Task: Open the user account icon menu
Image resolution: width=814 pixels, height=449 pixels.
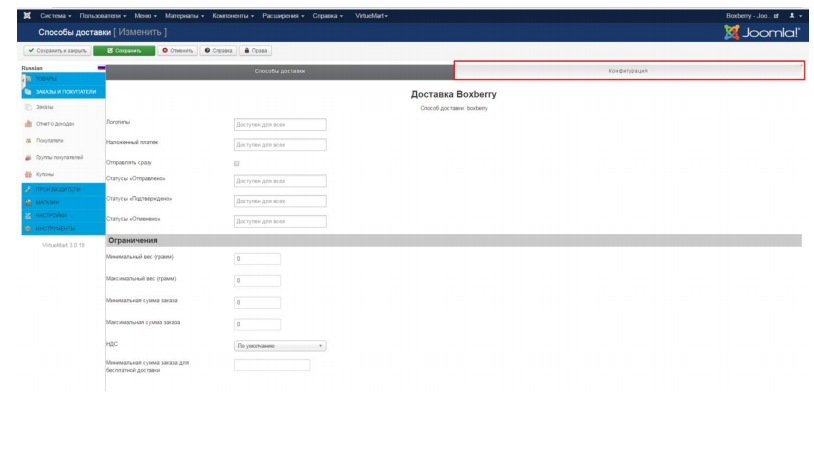Action: [795, 16]
